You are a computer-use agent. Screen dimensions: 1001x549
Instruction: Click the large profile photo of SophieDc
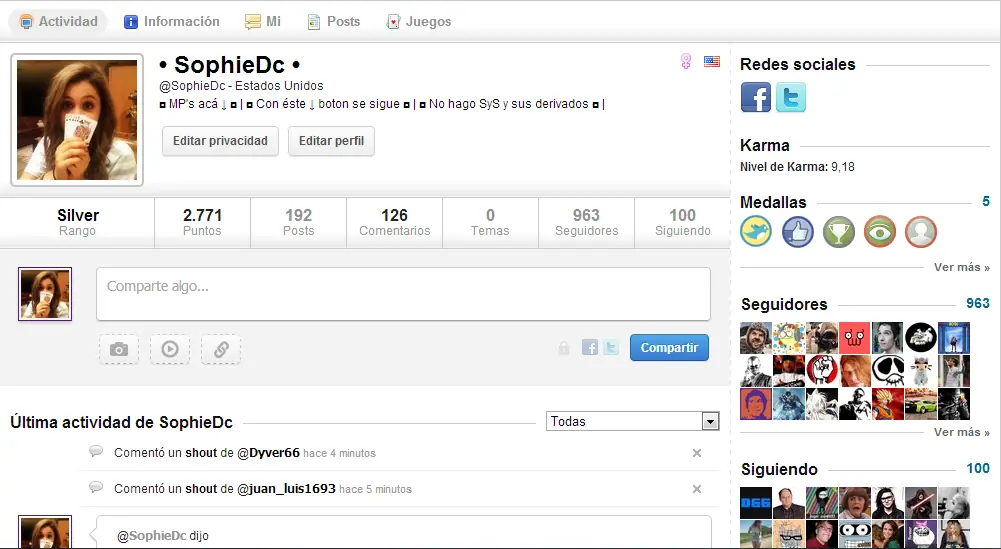point(77,120)
